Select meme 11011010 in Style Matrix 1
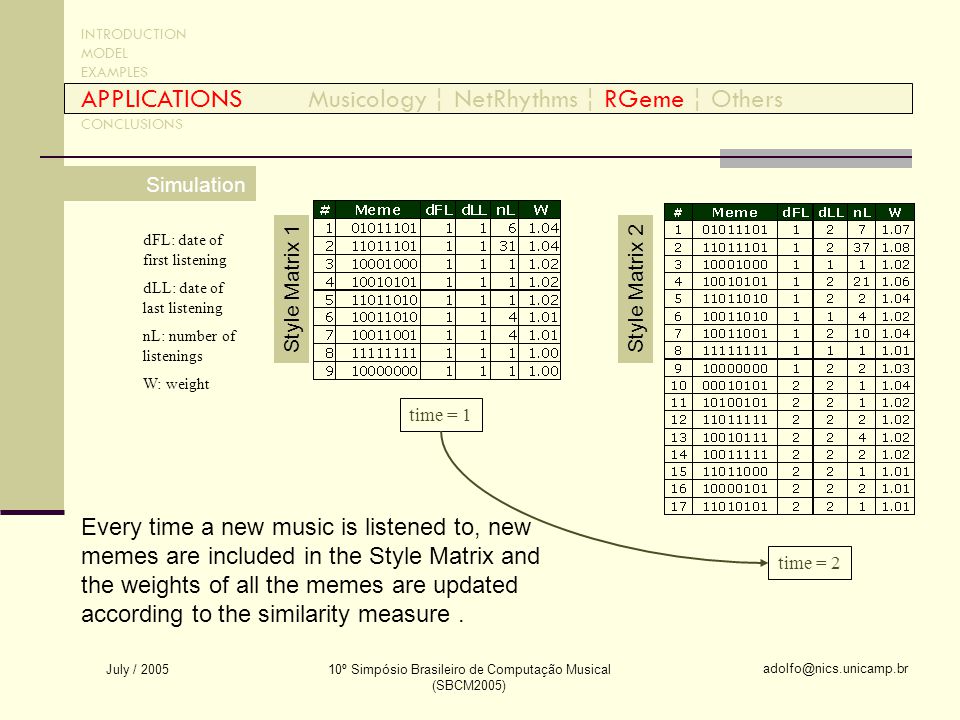The width and height of the screenshot is (960, 720). (x=384, y=300)
